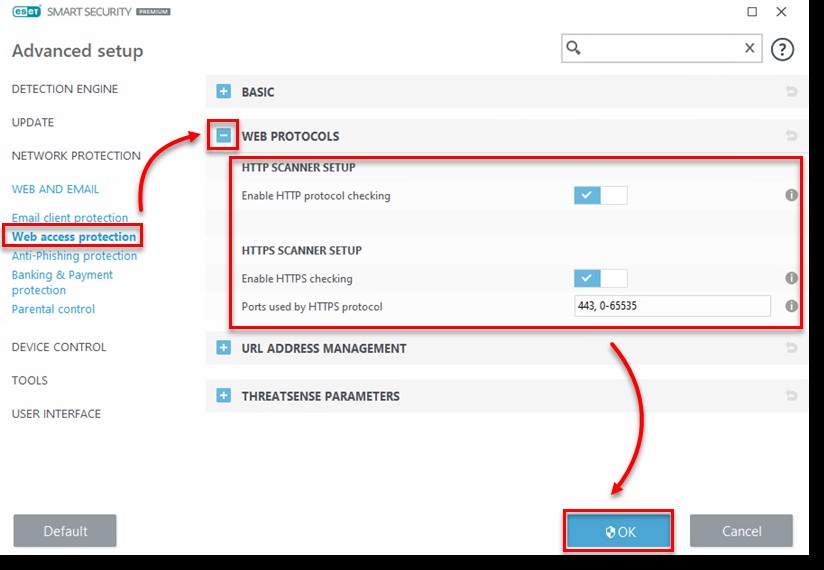
Task: Go to Email client protection
Action: pos(70,217)
